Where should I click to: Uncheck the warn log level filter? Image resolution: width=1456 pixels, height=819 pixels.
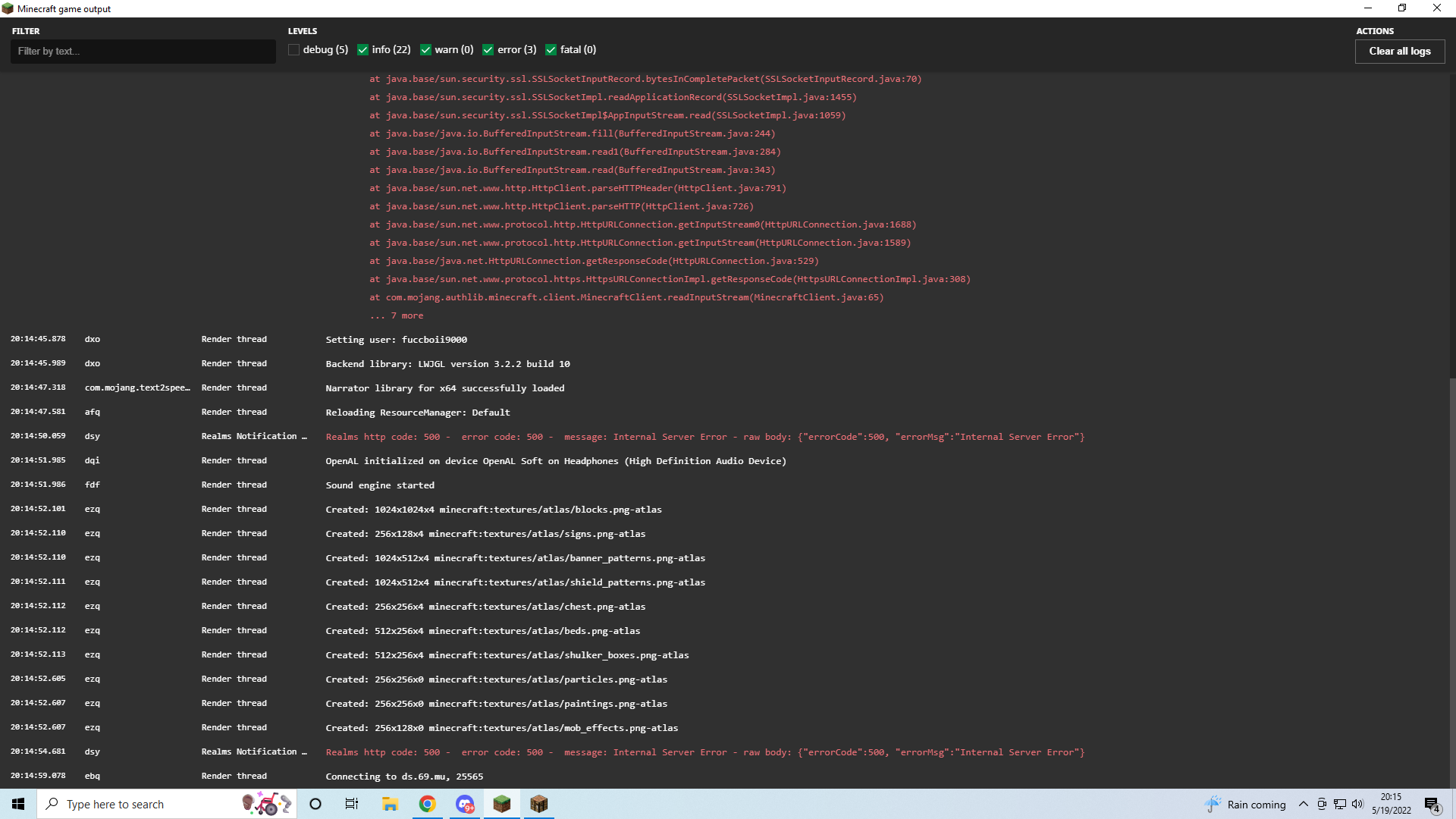[426, 49]
